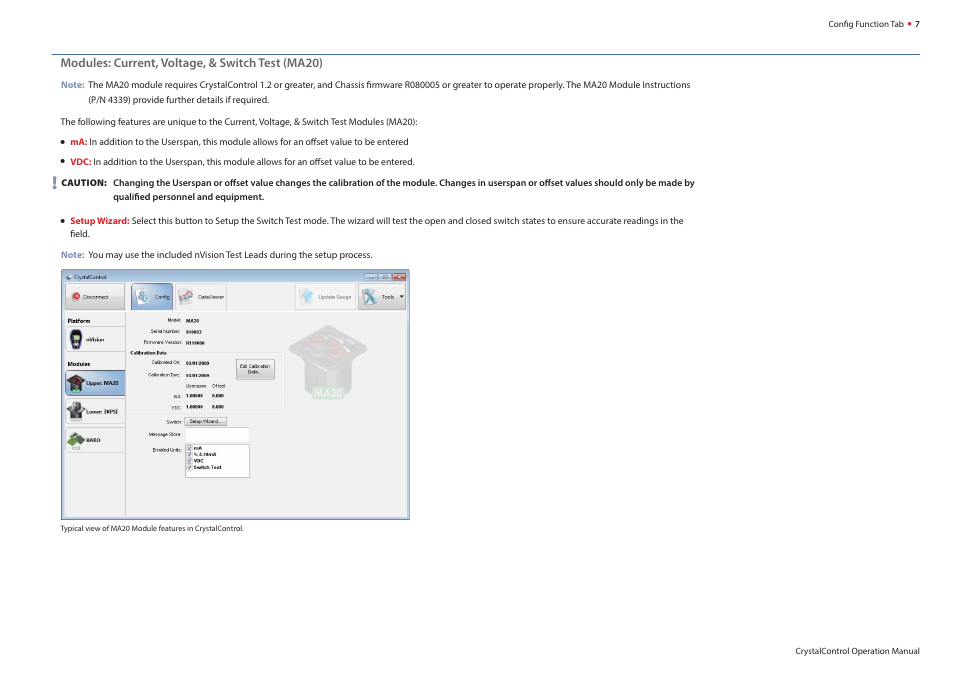This screenshot has width=954, height=675.
Task: Click the Config gears icon
Action: (143, 296)
